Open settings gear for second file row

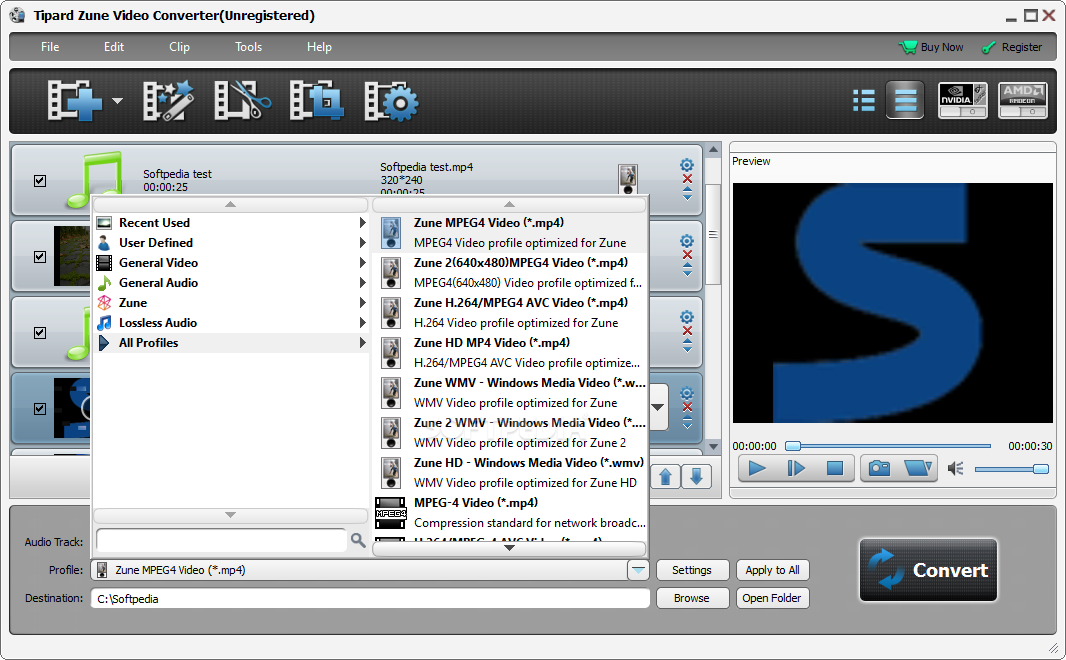point(687,241)
